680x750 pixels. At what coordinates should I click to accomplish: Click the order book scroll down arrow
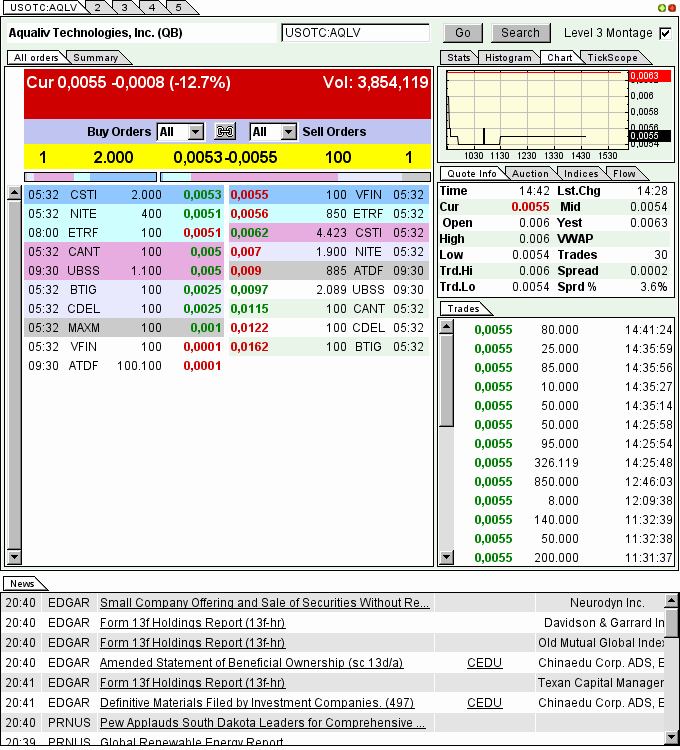[x=14, y=557]
